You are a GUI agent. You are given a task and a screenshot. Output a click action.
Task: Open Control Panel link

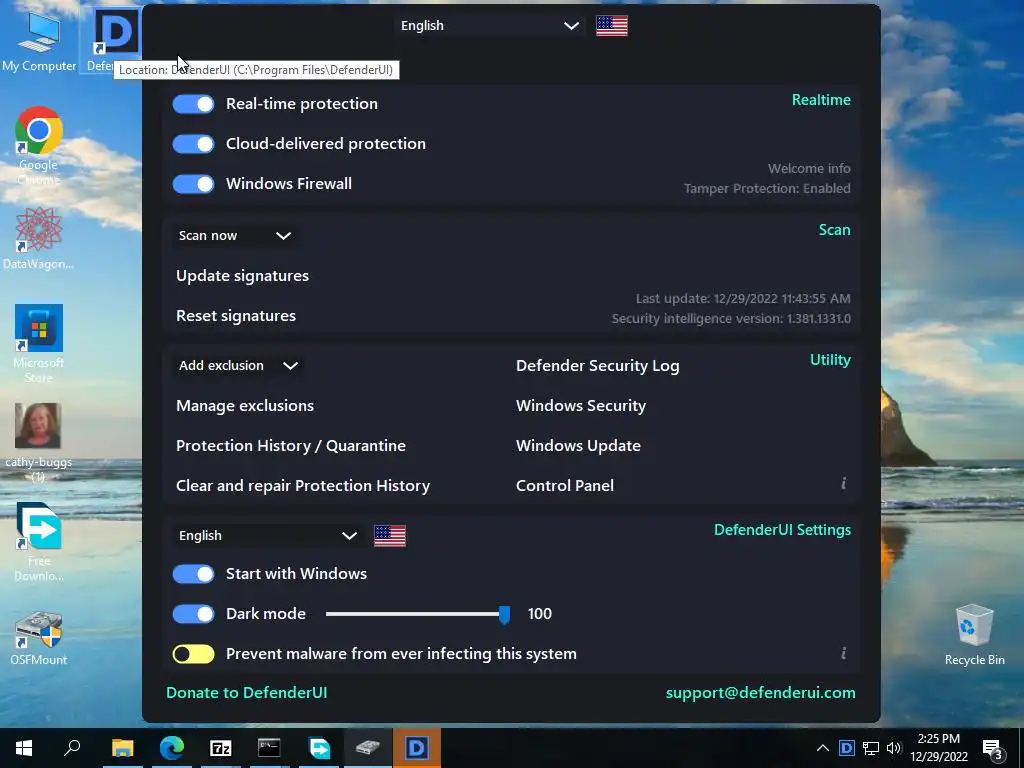(x=565, y=485)
